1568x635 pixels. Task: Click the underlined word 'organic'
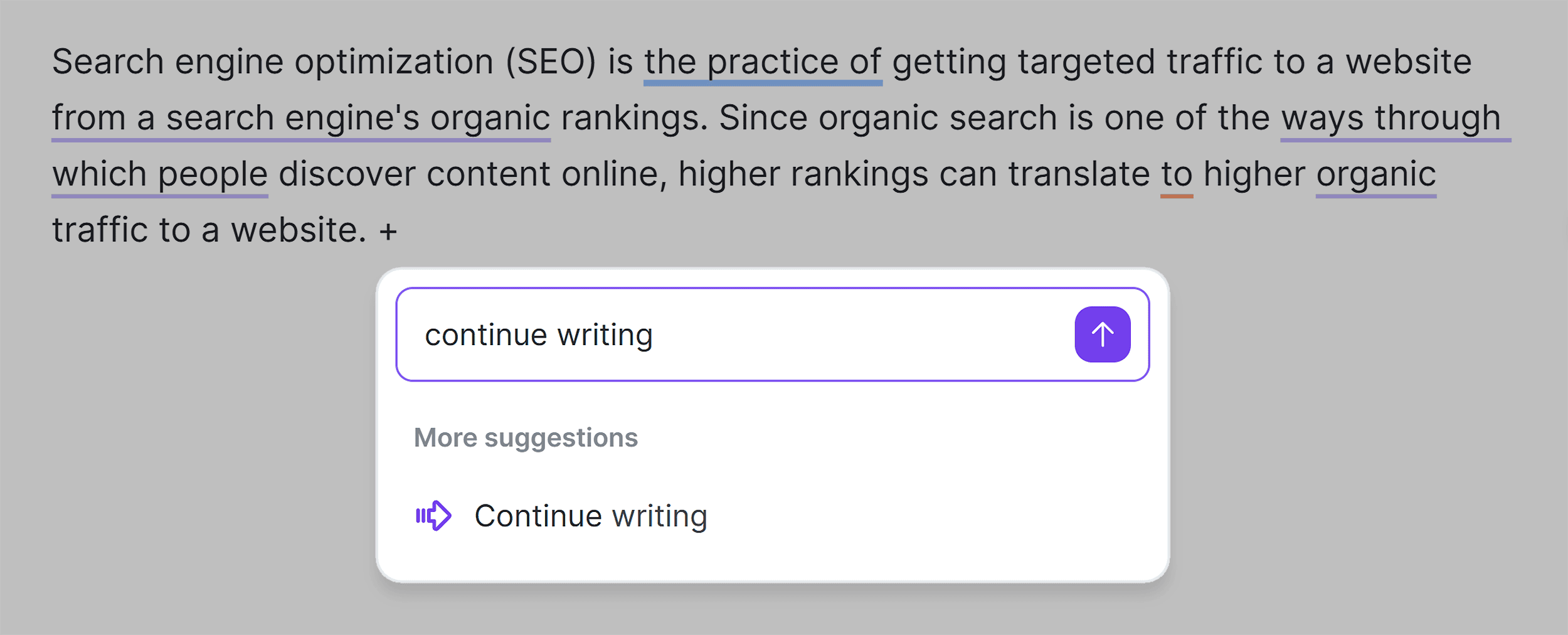[1375, 173]
